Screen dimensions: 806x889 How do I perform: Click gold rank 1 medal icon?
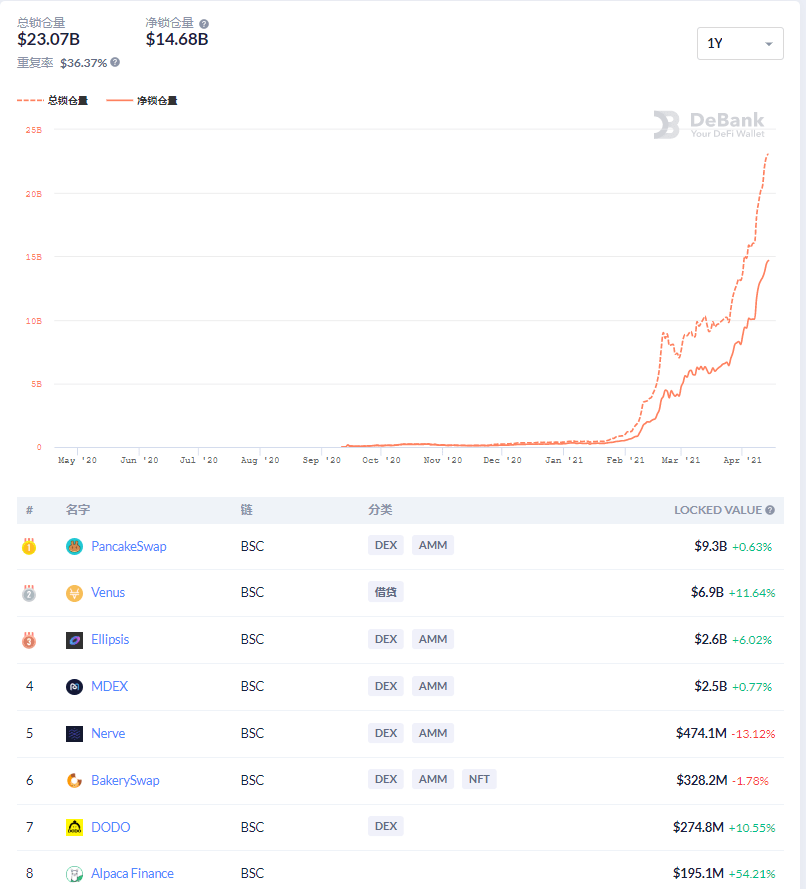[x=29, y=546]
